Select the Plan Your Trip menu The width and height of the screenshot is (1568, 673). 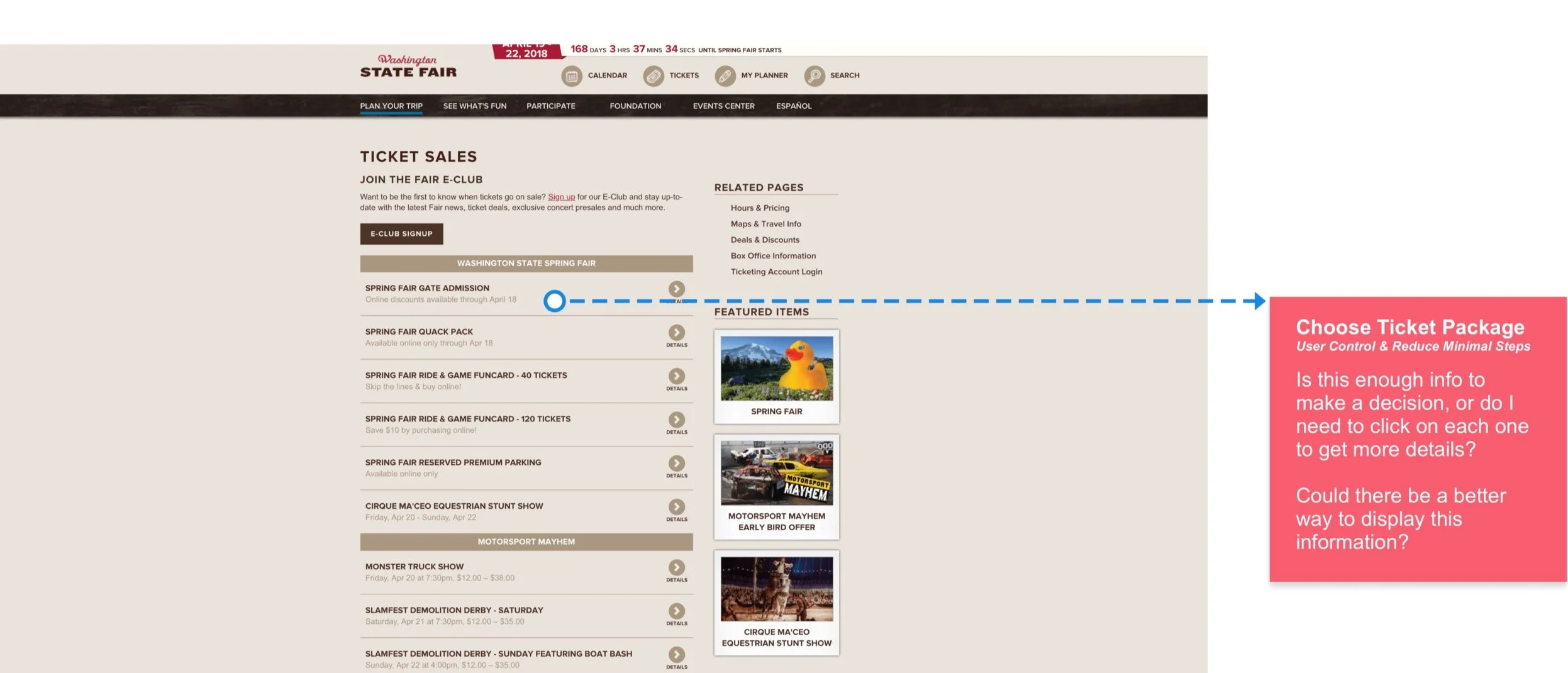391,106
